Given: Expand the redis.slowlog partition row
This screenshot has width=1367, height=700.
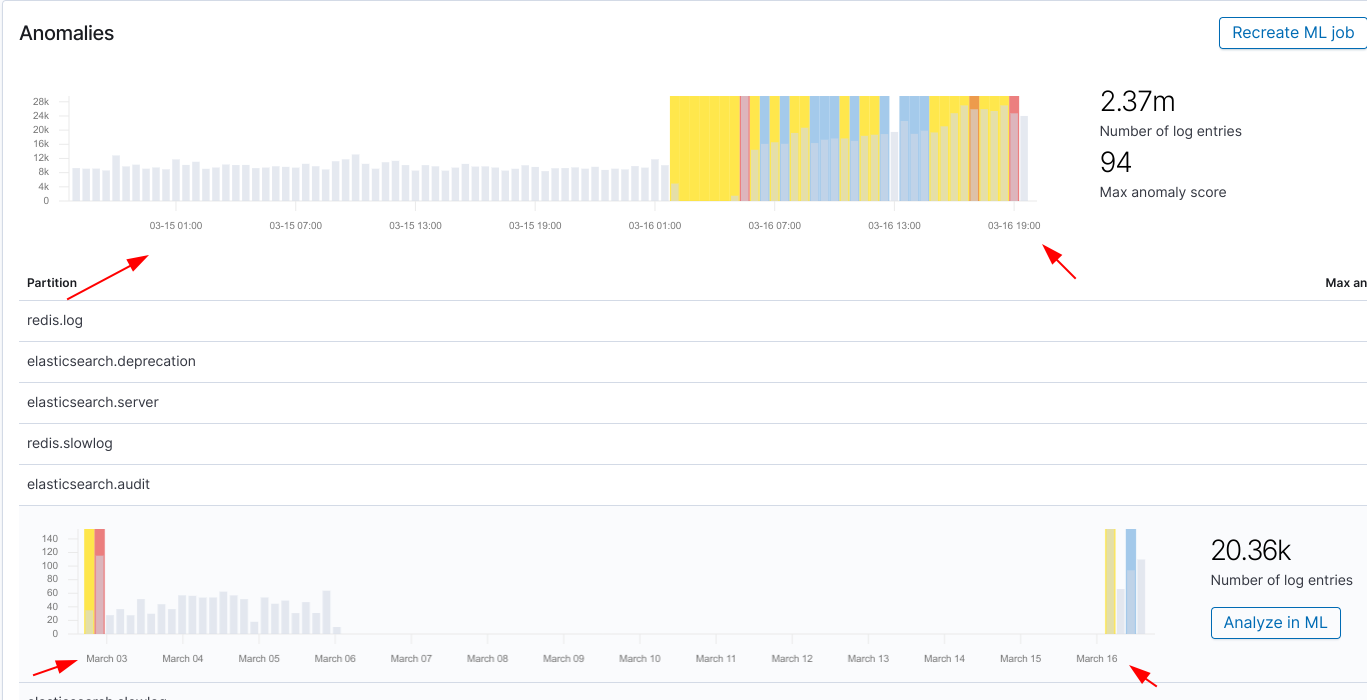Looking at the screenshot, I should pyautogui.click(x=692, y=443).
